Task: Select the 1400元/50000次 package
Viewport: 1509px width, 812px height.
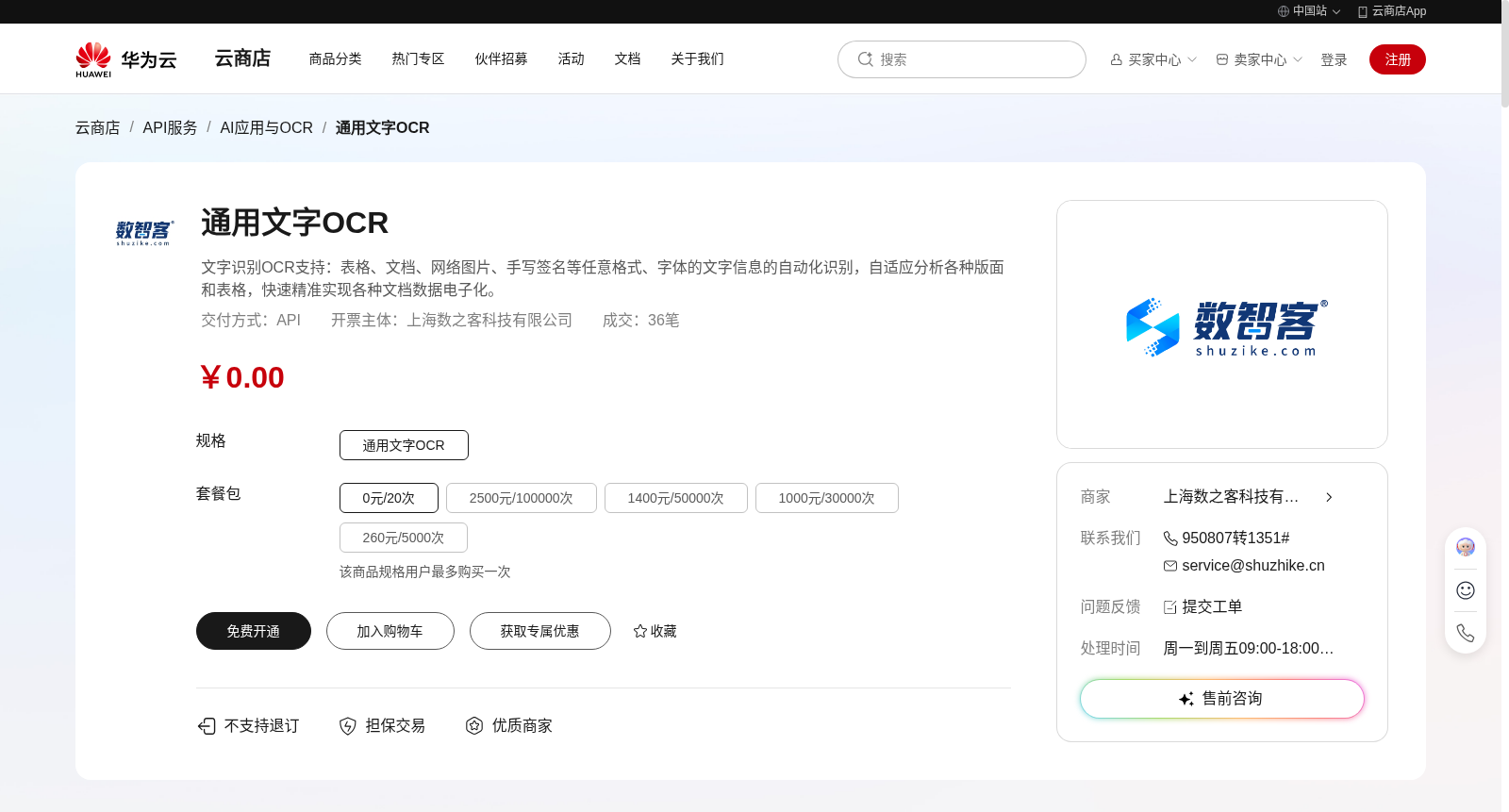Action: [676, 498]
